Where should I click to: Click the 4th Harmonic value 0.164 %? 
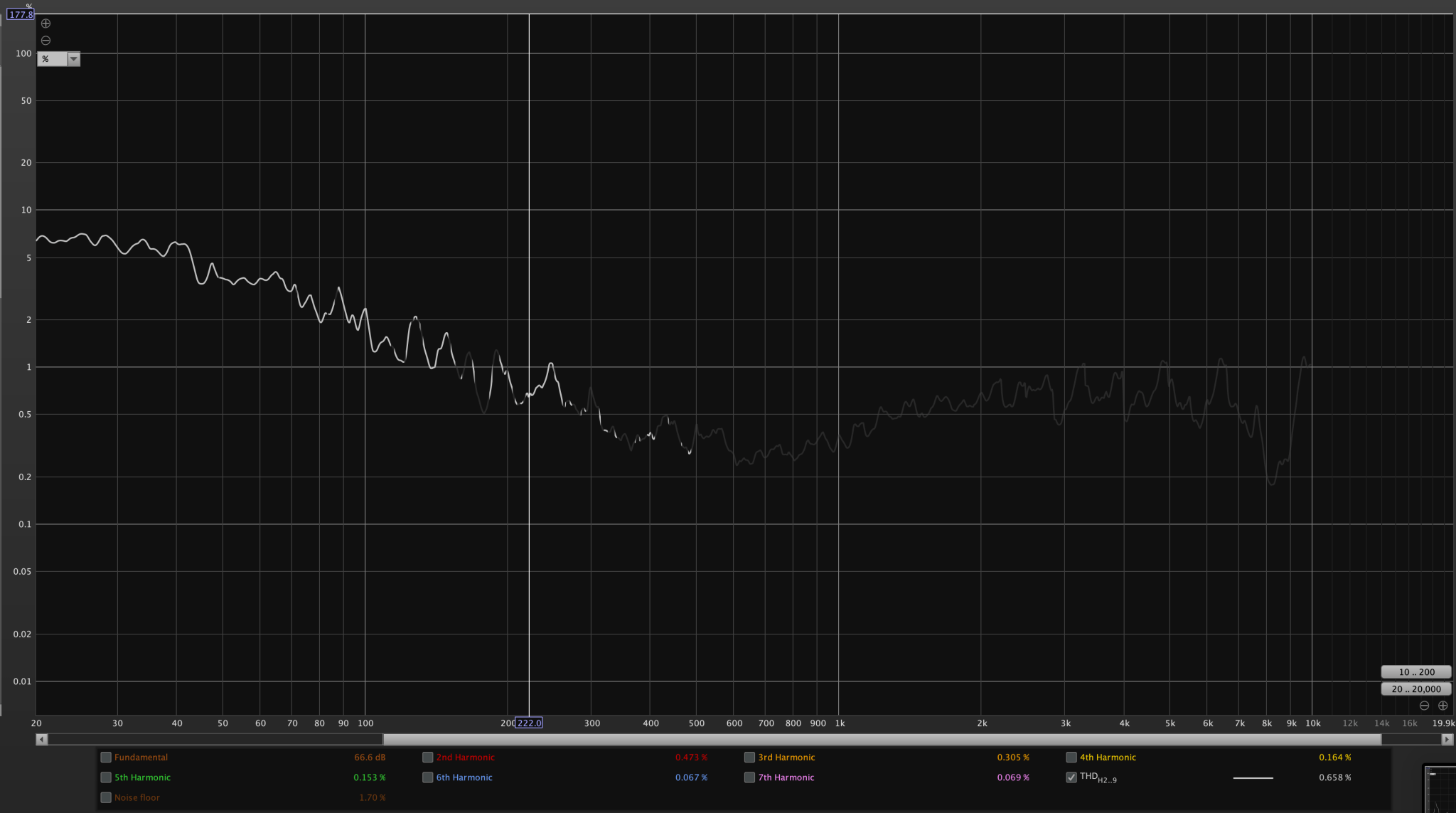coord(1335,758)
